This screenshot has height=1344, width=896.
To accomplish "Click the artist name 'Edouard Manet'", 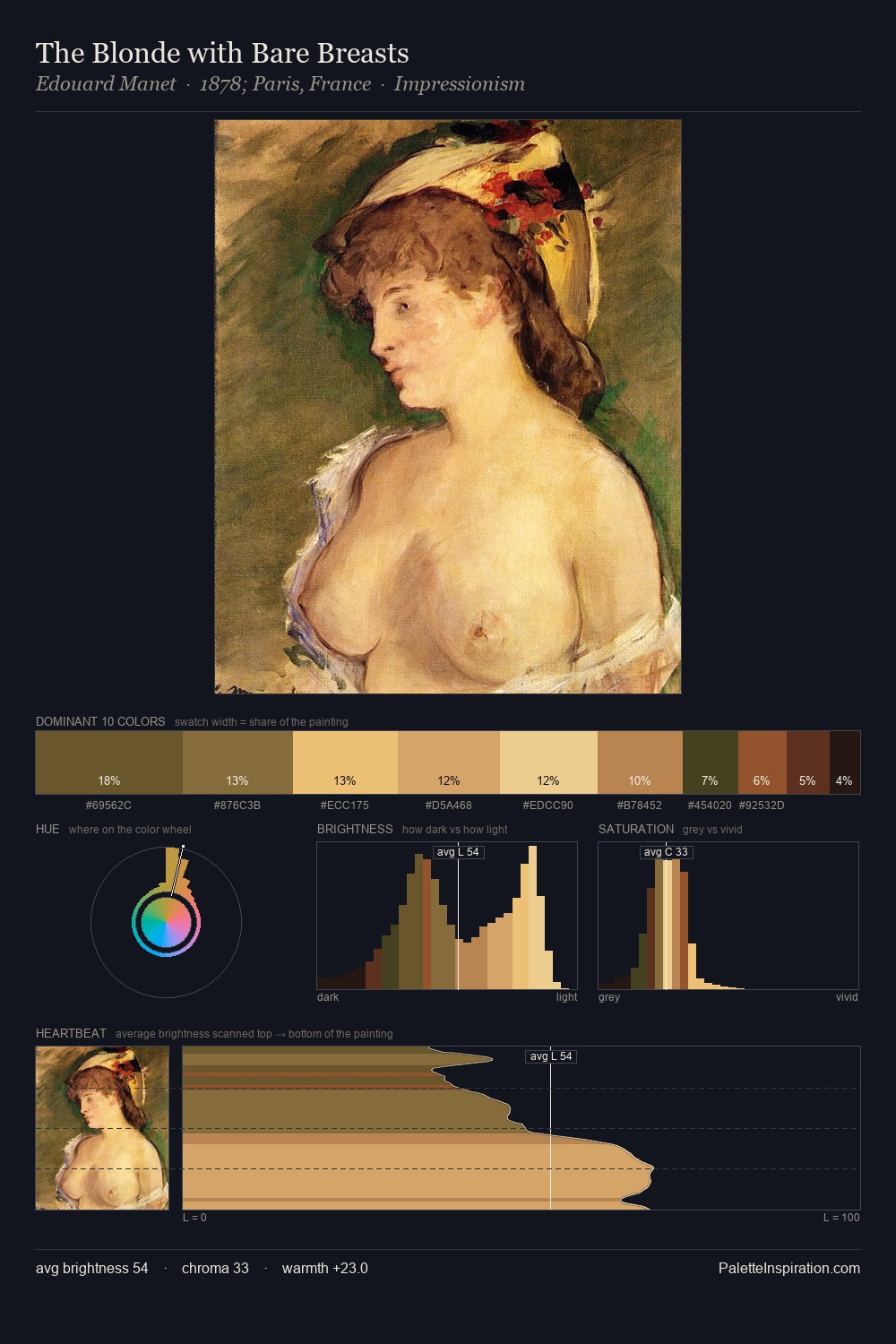I will tap(106, 84).
